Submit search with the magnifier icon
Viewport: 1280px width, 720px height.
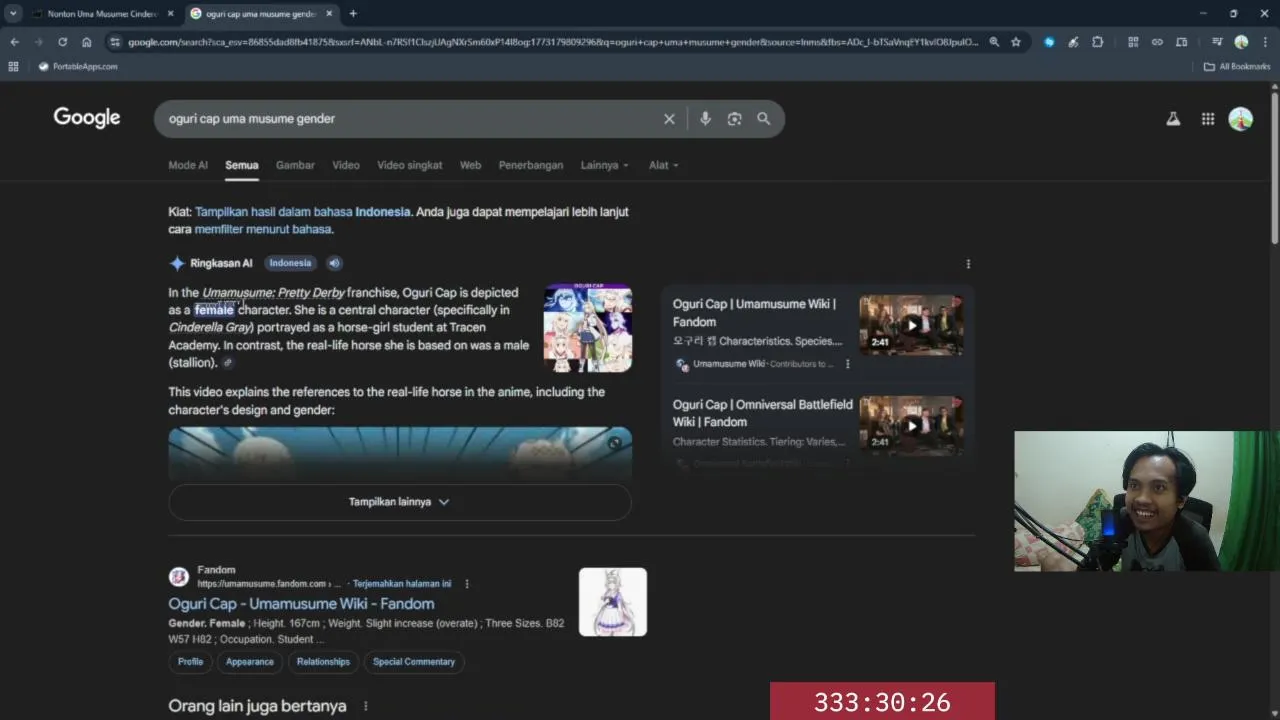[764, 119]
